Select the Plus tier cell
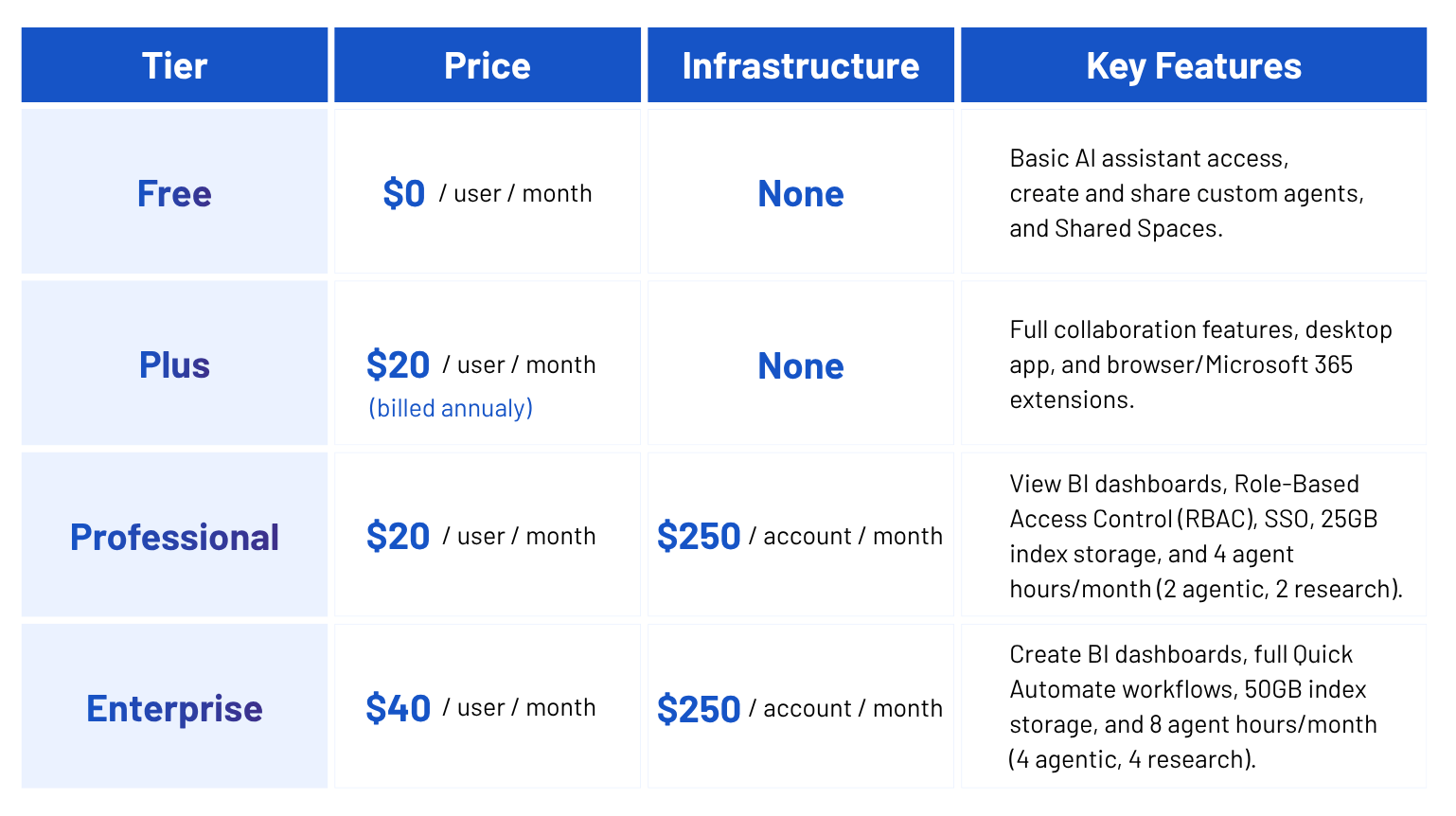The width and height of the screenshot is (1456, 816). (x=174, y=364)
